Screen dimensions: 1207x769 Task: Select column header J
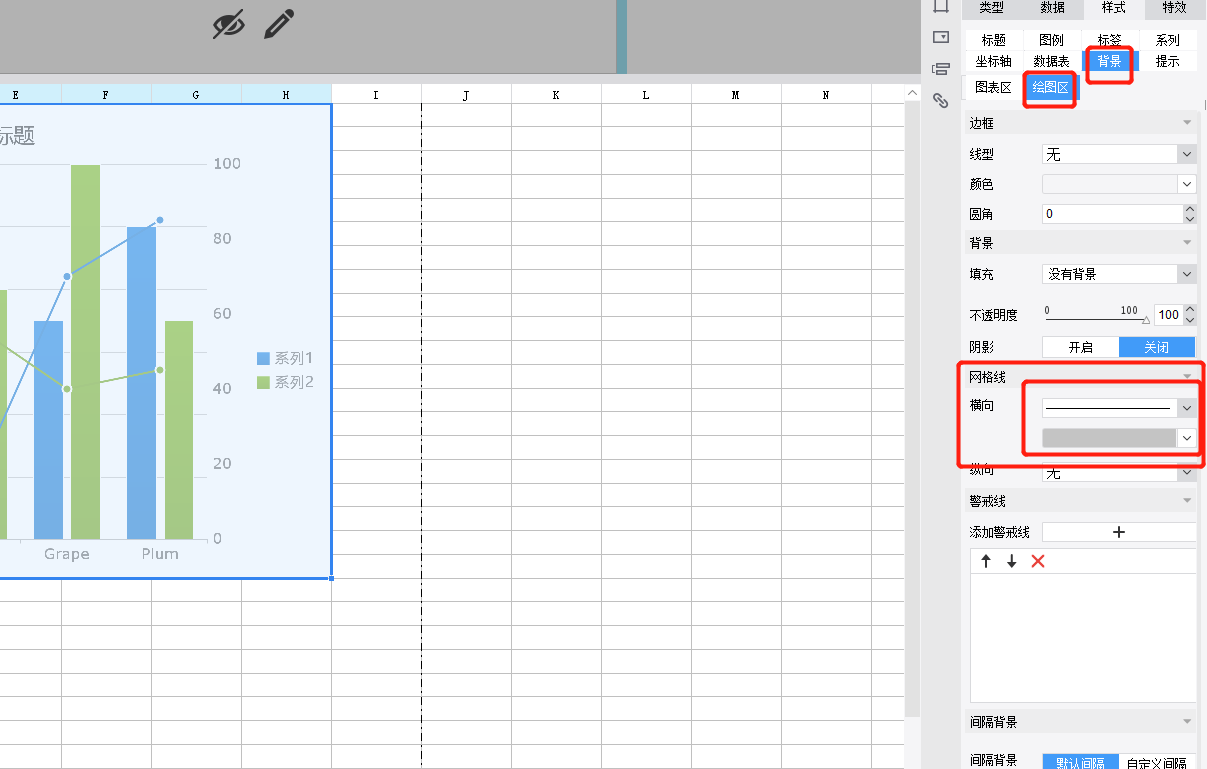pyautogui.click(x=466, y=95)
